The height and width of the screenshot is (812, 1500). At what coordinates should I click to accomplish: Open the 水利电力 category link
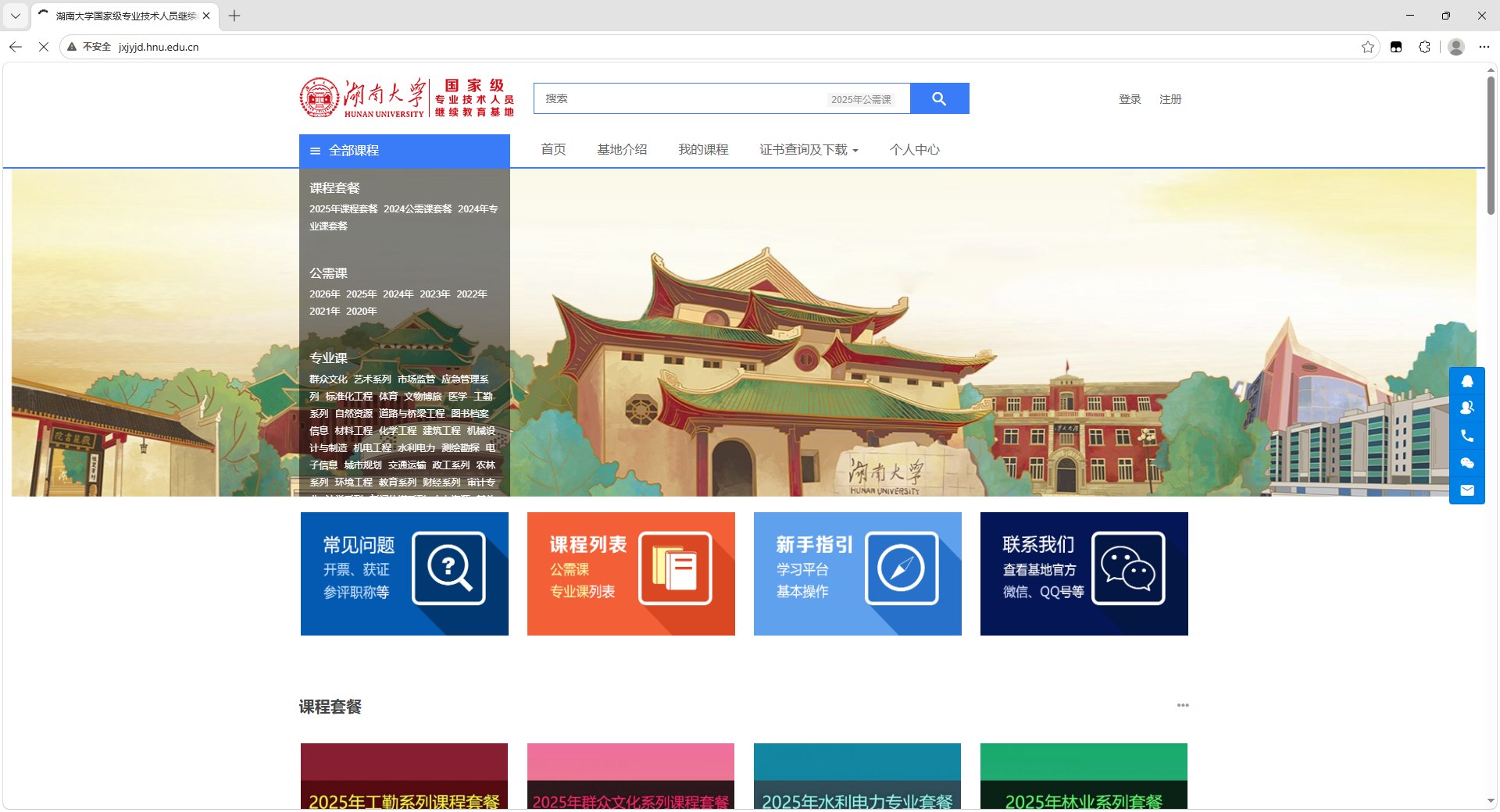(416, 448)
